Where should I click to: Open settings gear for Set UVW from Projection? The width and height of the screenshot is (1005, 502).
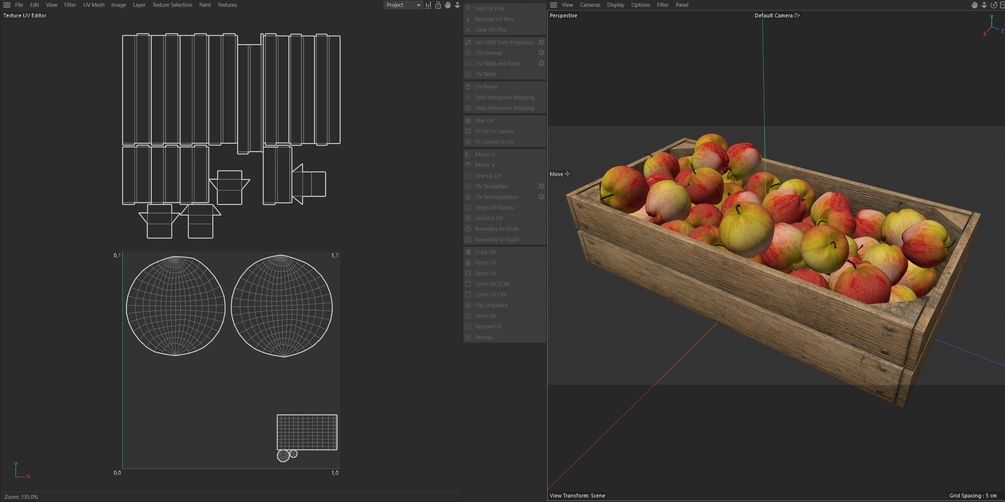click(541, 42)
